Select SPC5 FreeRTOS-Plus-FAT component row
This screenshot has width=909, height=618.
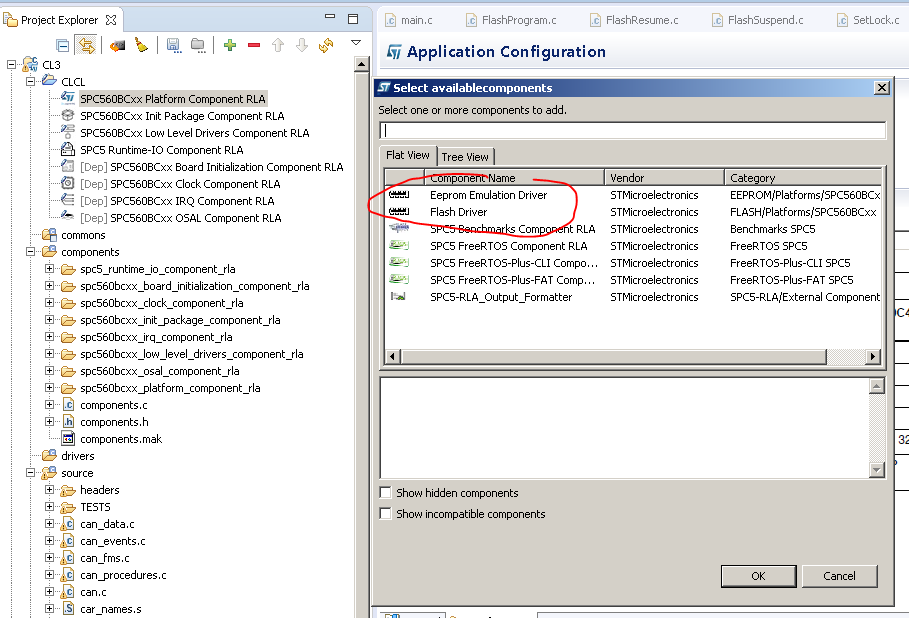[x=633, y=279]
